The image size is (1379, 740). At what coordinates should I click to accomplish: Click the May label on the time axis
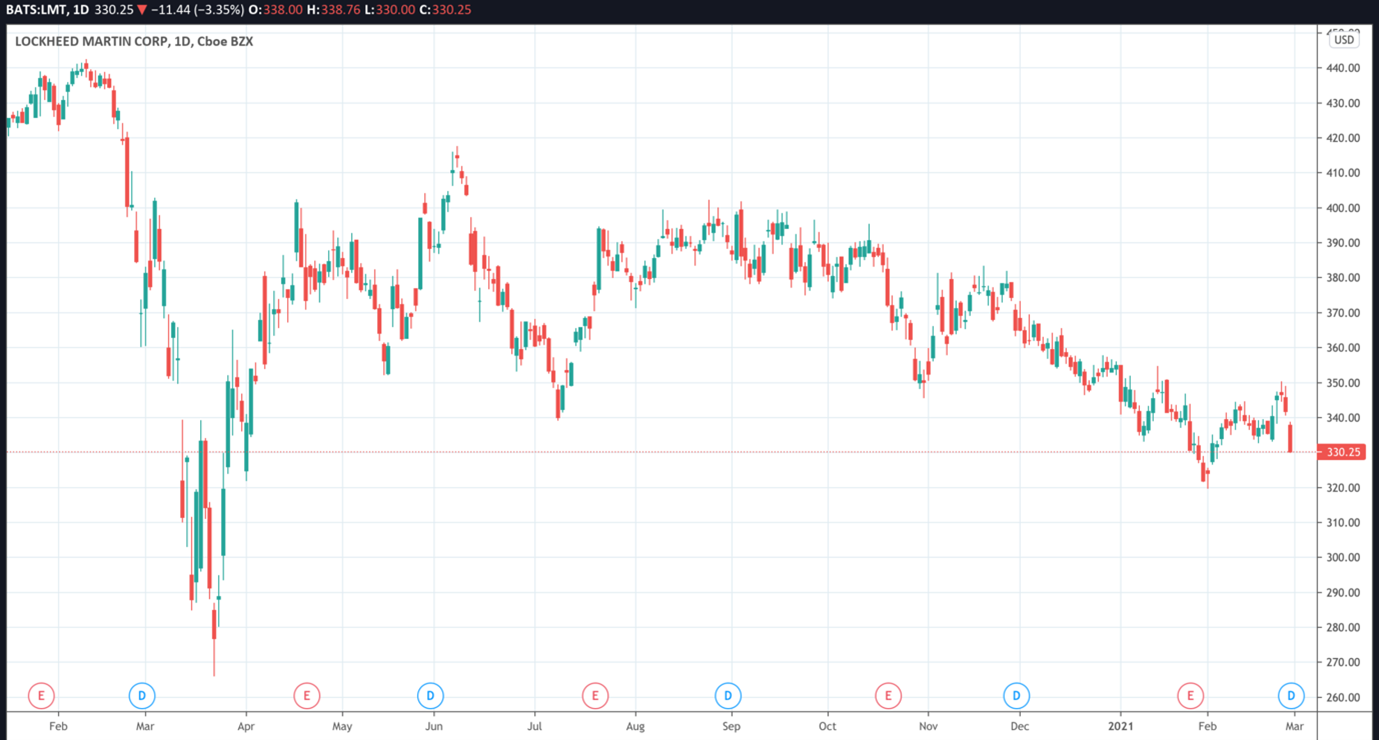(x=342, y=726)
